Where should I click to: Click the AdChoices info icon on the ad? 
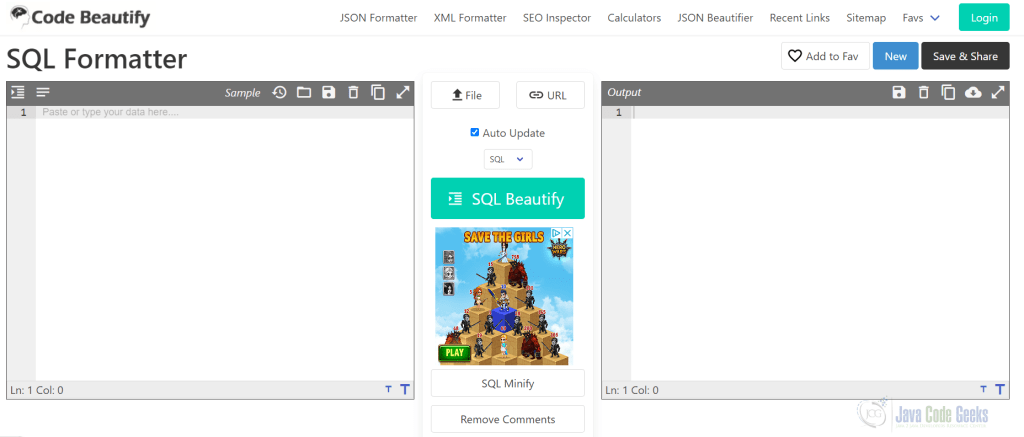[x=557, y=233]
